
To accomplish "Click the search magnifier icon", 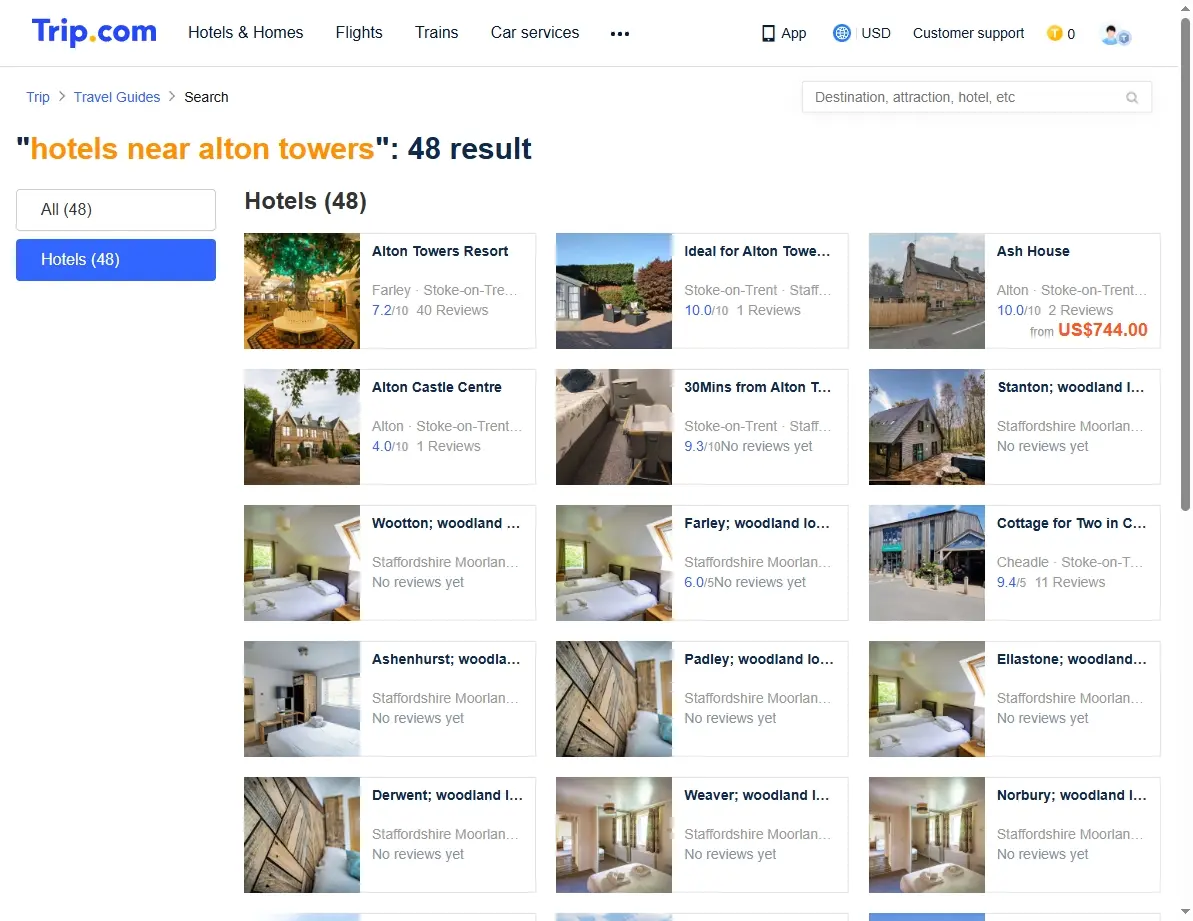I will click(1132, 97).
